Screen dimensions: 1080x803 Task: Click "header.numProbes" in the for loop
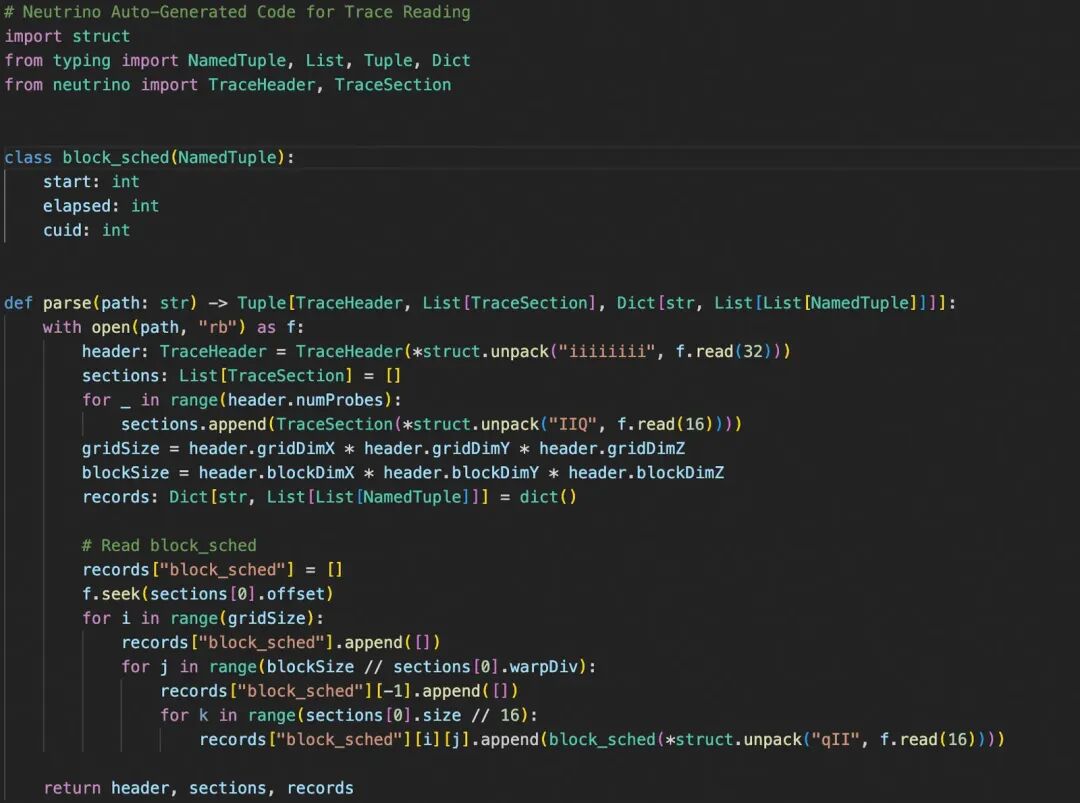[x=305, y=400]
